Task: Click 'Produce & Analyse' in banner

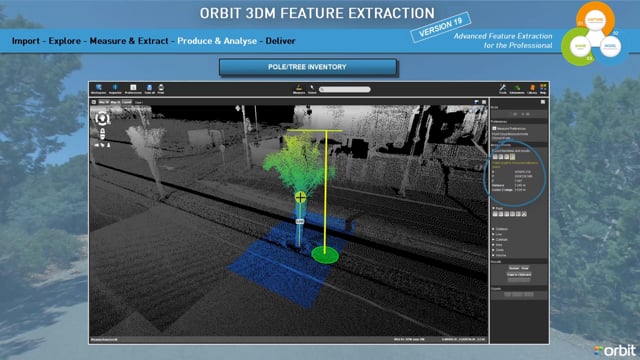Action: coord(217,41)
